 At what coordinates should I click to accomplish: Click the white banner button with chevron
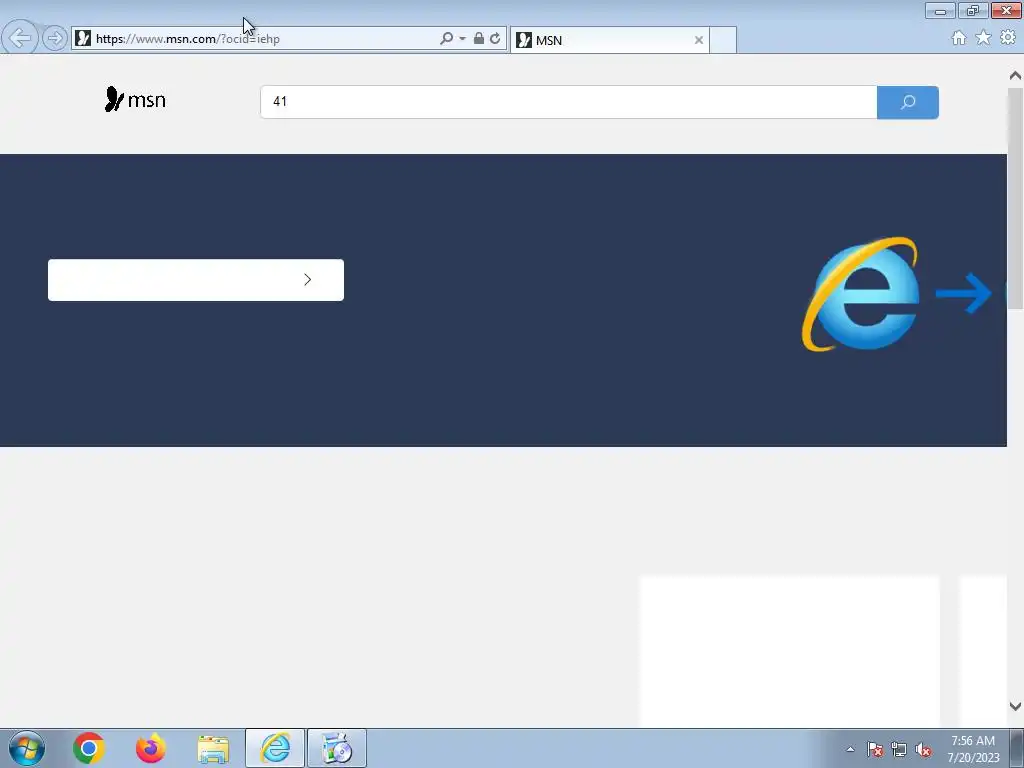coord(196,280)
